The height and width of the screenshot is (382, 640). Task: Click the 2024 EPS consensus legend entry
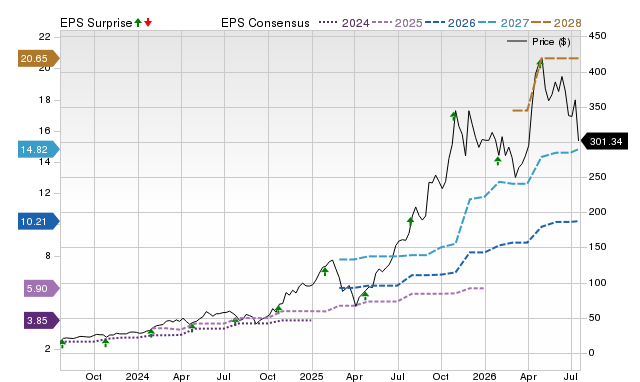tap(344, 23)
